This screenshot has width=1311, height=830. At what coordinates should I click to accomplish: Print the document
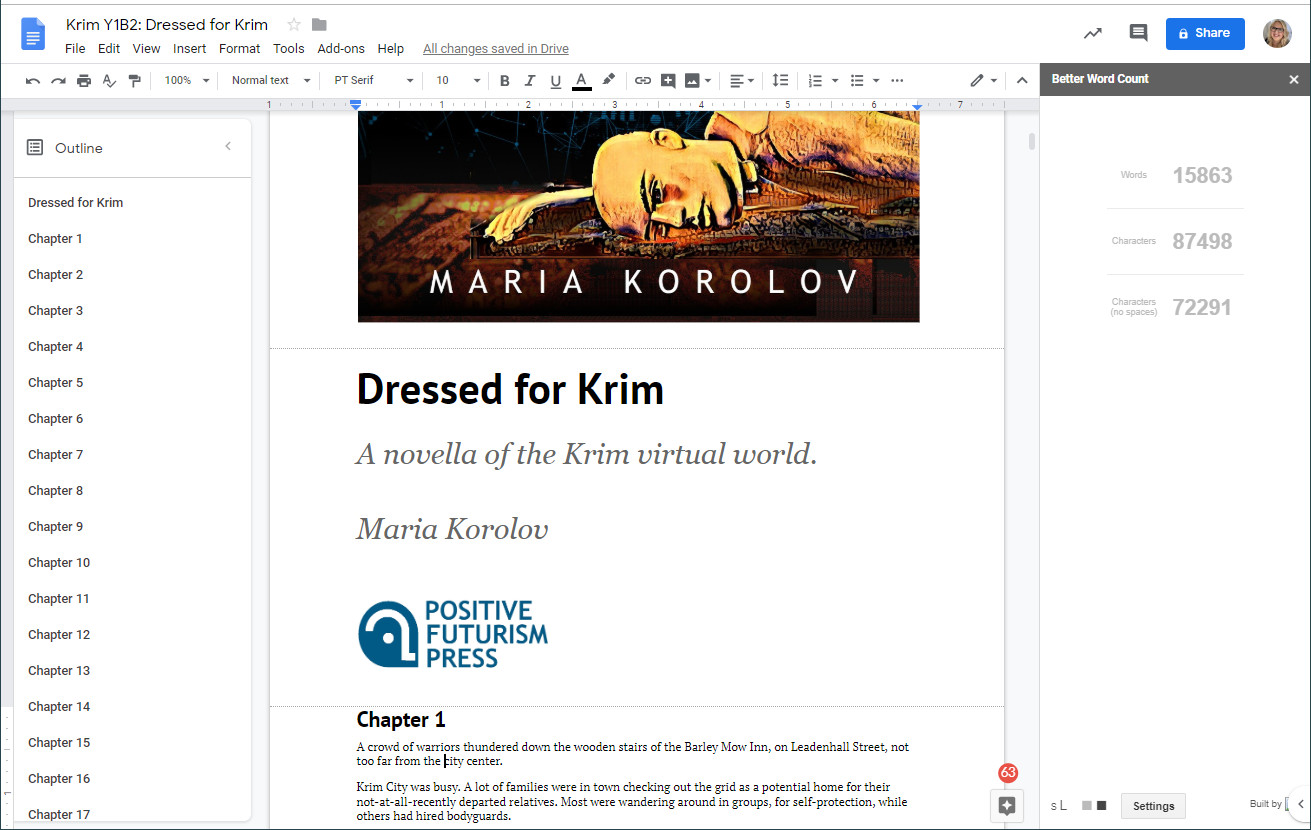[84, 80]
